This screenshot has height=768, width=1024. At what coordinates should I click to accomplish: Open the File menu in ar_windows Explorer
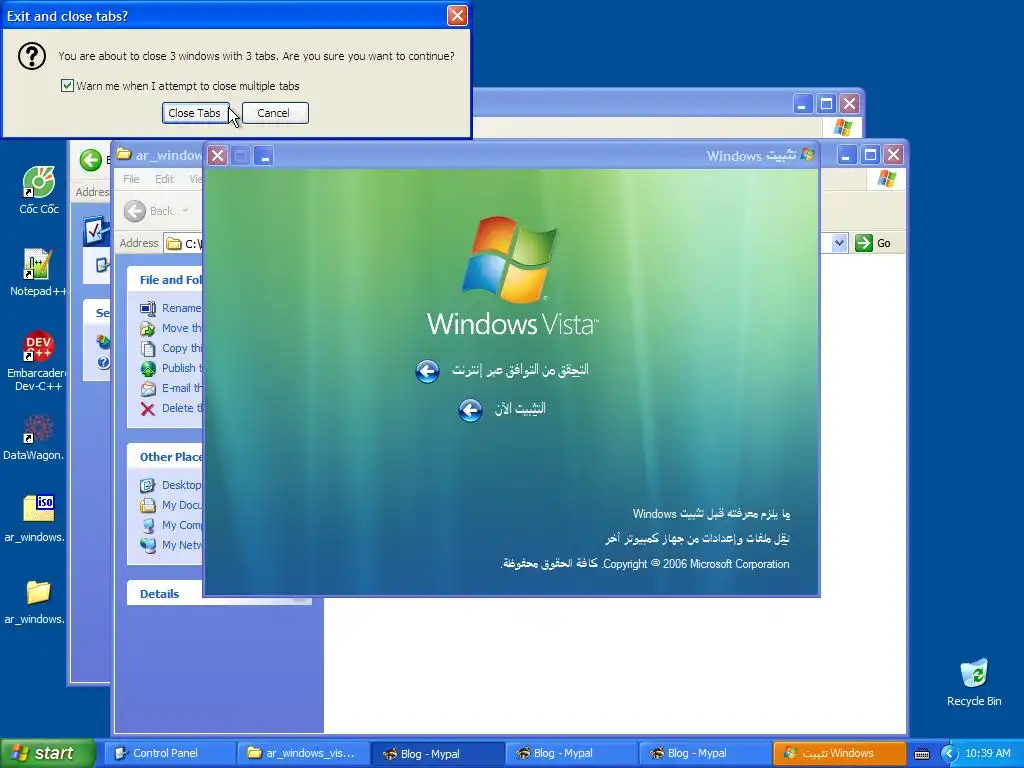[131, 179]
